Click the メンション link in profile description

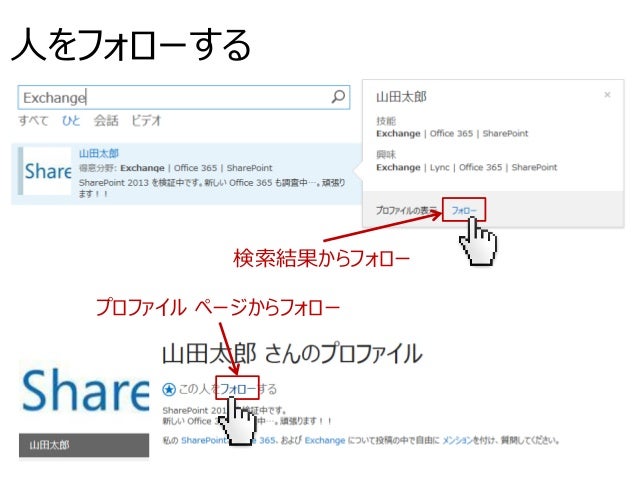click(x=457, y=440)
